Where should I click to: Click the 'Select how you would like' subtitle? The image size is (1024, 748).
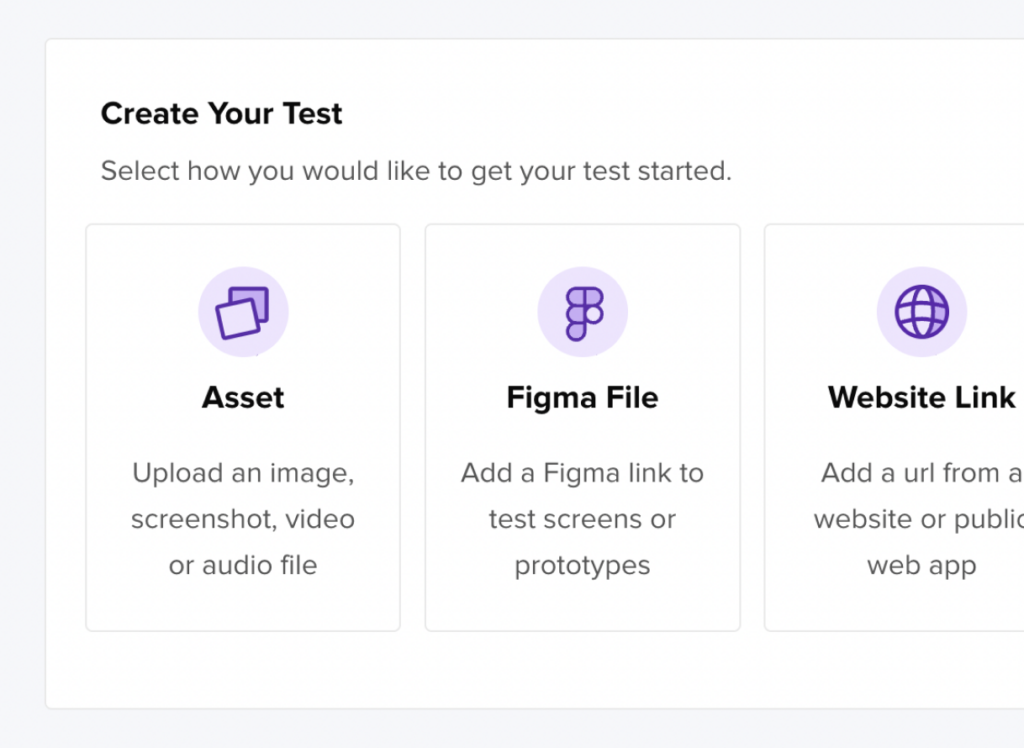[416, 171]
